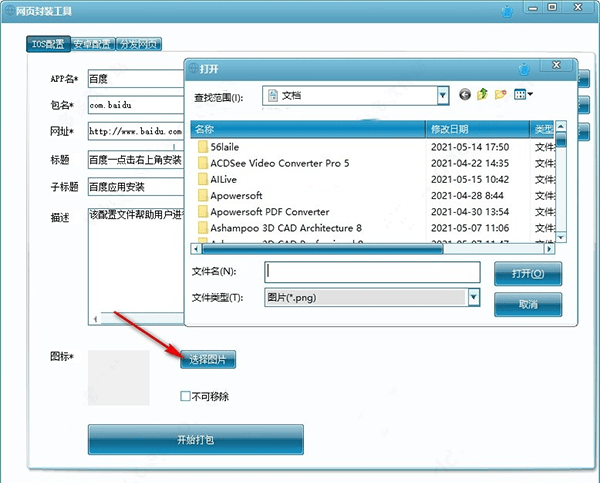600x483 pixels.
Task: Click the apple icon in main title bar
Action: point(507,12)
